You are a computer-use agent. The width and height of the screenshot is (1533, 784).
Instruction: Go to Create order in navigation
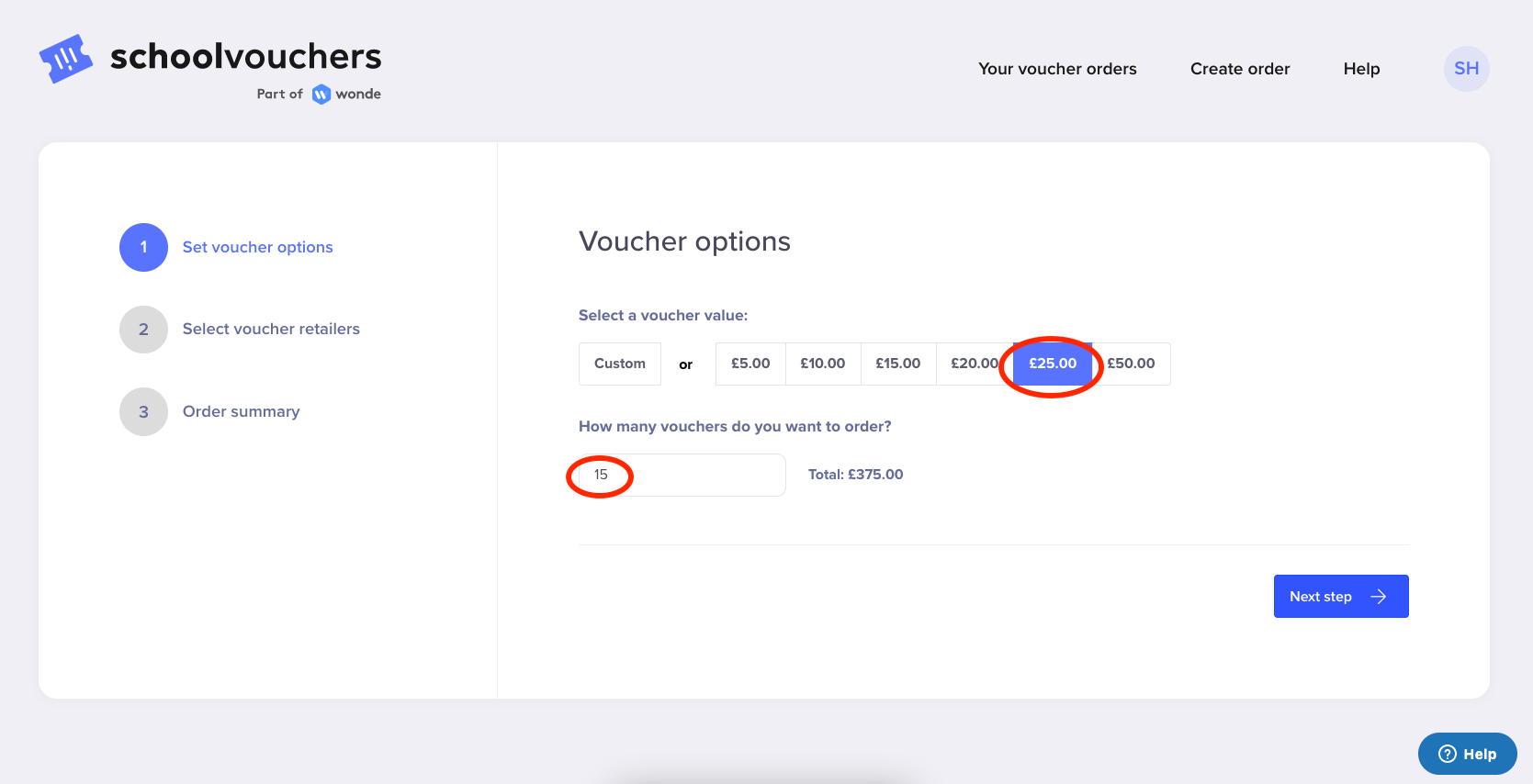[x=1240, y=69]
